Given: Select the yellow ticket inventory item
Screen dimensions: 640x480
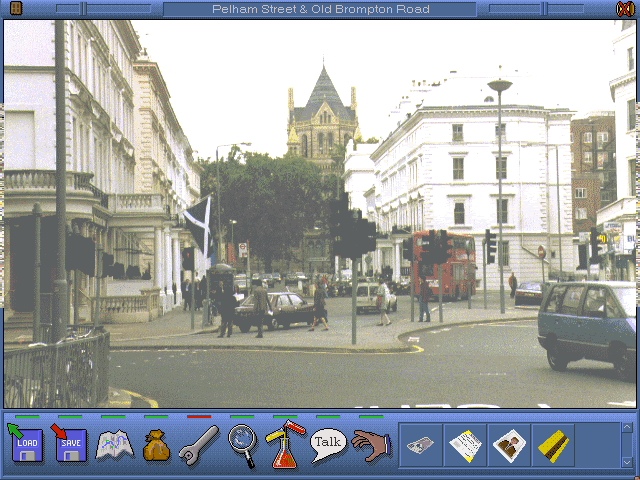Looking at the screenshot, I should 553,445.
